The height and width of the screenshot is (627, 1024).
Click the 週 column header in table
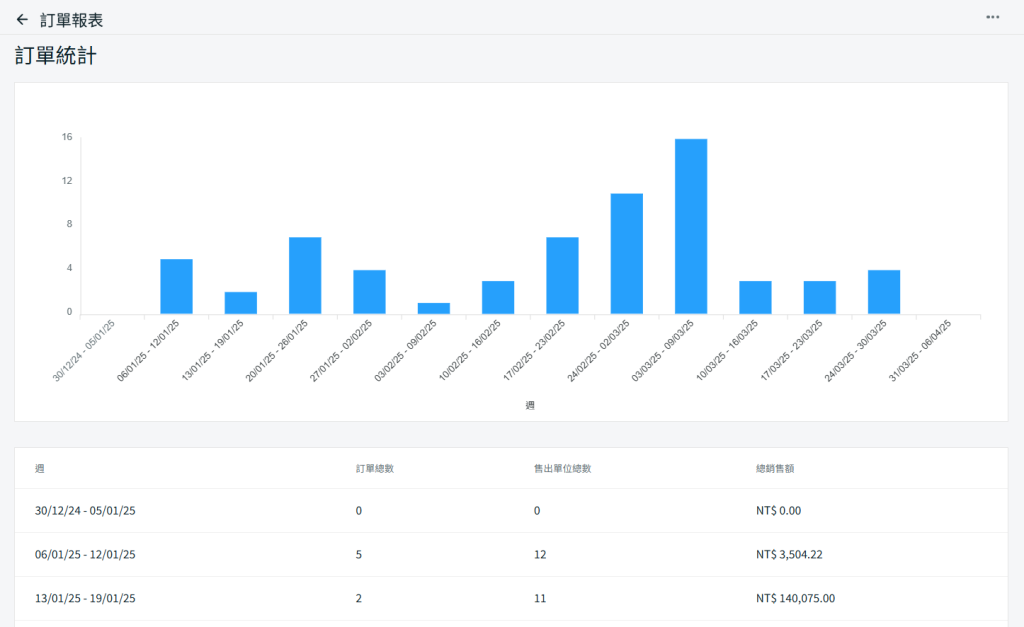pyautogui.click(x=40, y=468)
